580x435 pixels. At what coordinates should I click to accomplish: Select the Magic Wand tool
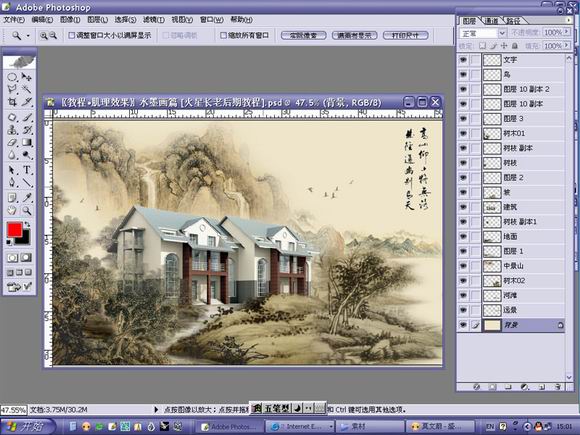[x=27, y=89]
